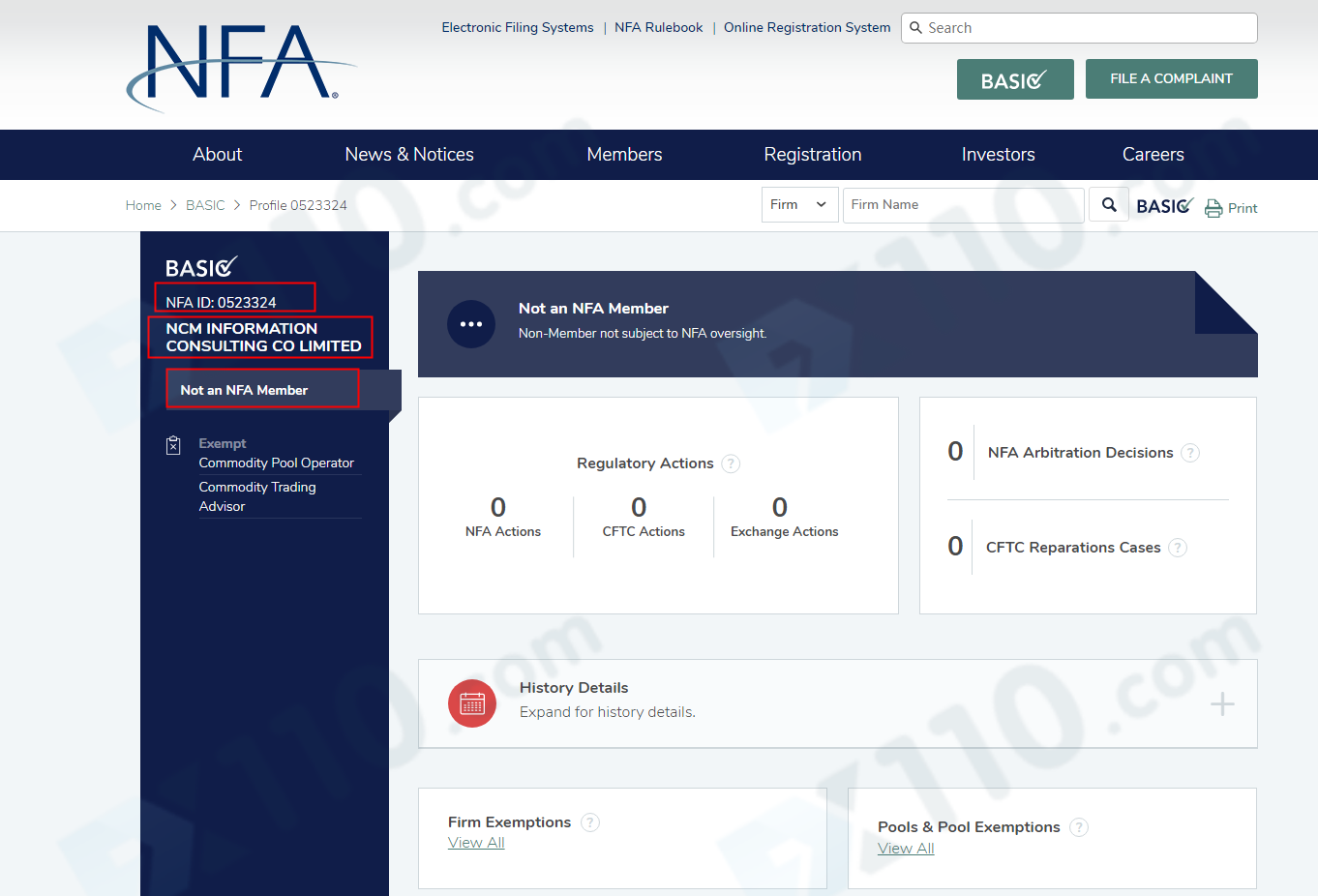Click the CFTC Reparations Cases help icon
The width and height of the screenshot is (1318, 896).
[1178, 548]
